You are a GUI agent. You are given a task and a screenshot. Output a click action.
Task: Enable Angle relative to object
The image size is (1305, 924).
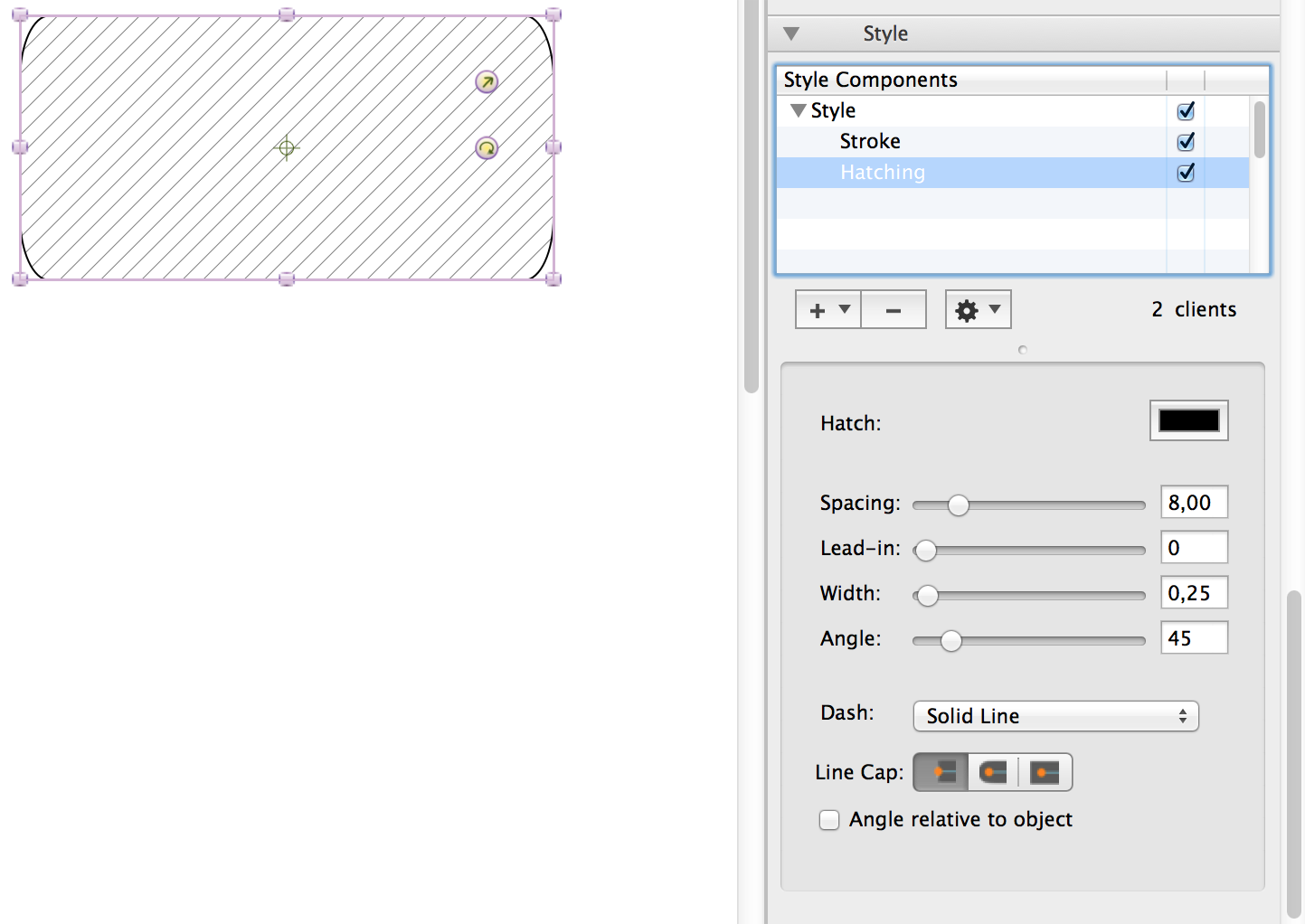point(829,820)
